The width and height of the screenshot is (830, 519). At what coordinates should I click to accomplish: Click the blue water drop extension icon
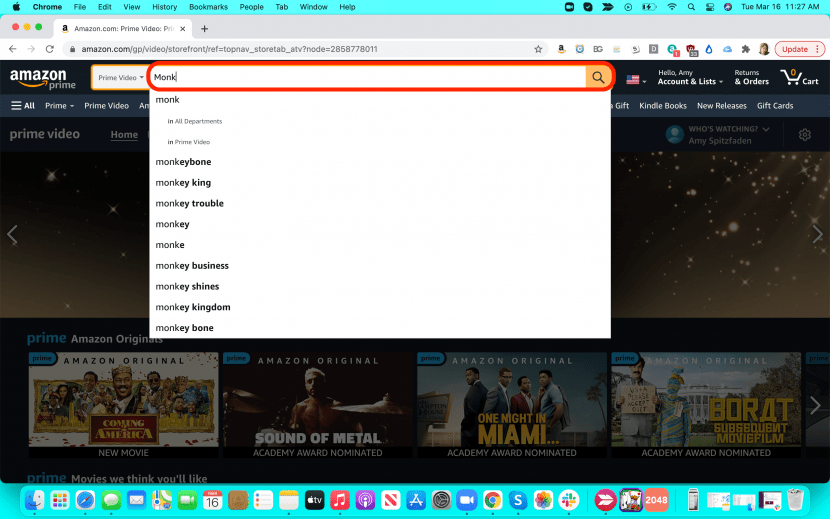coord(709,49)
